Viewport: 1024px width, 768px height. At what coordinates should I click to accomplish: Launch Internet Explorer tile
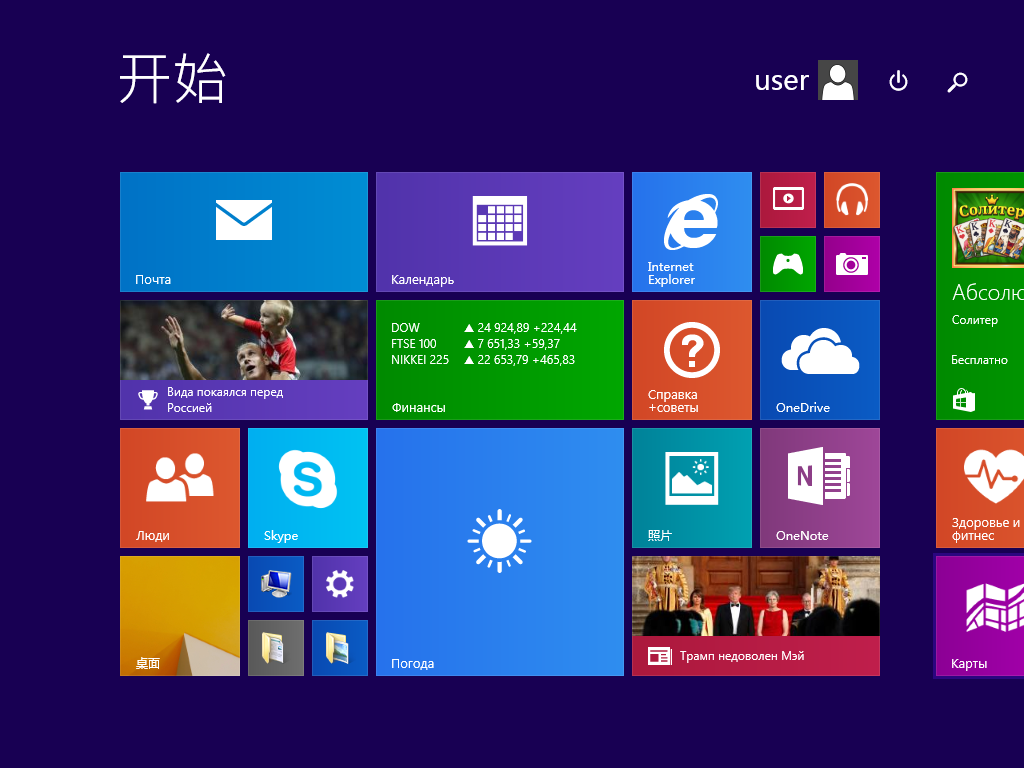(691, 231)
